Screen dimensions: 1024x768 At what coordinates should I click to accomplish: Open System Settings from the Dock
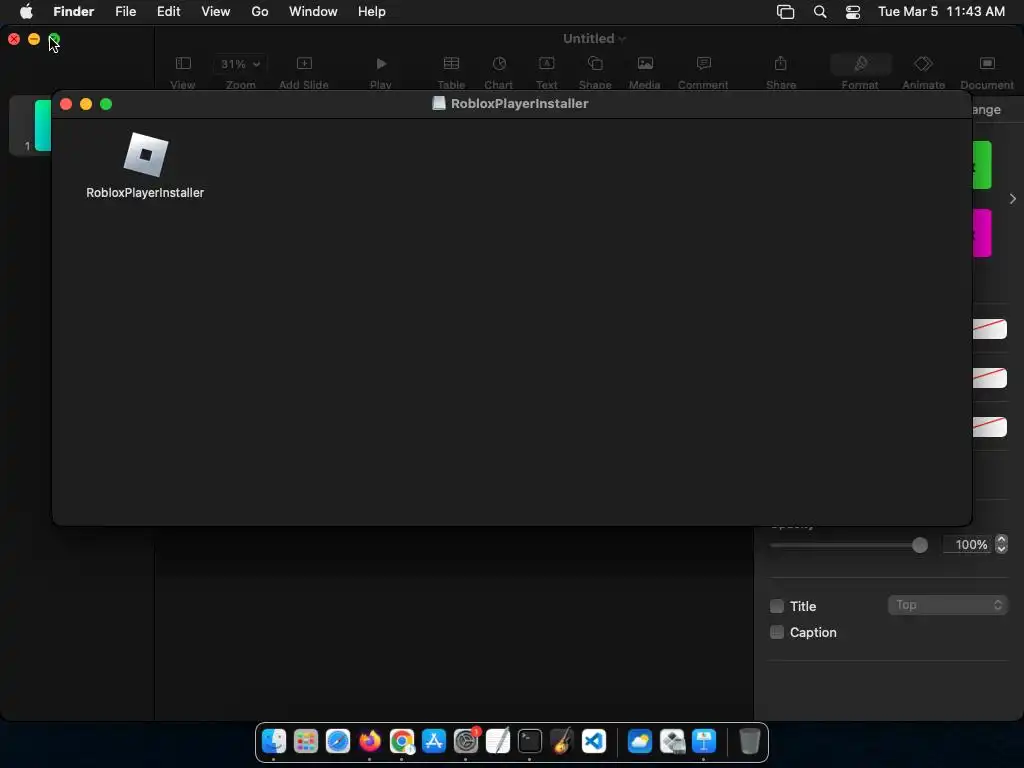point(466,741)
